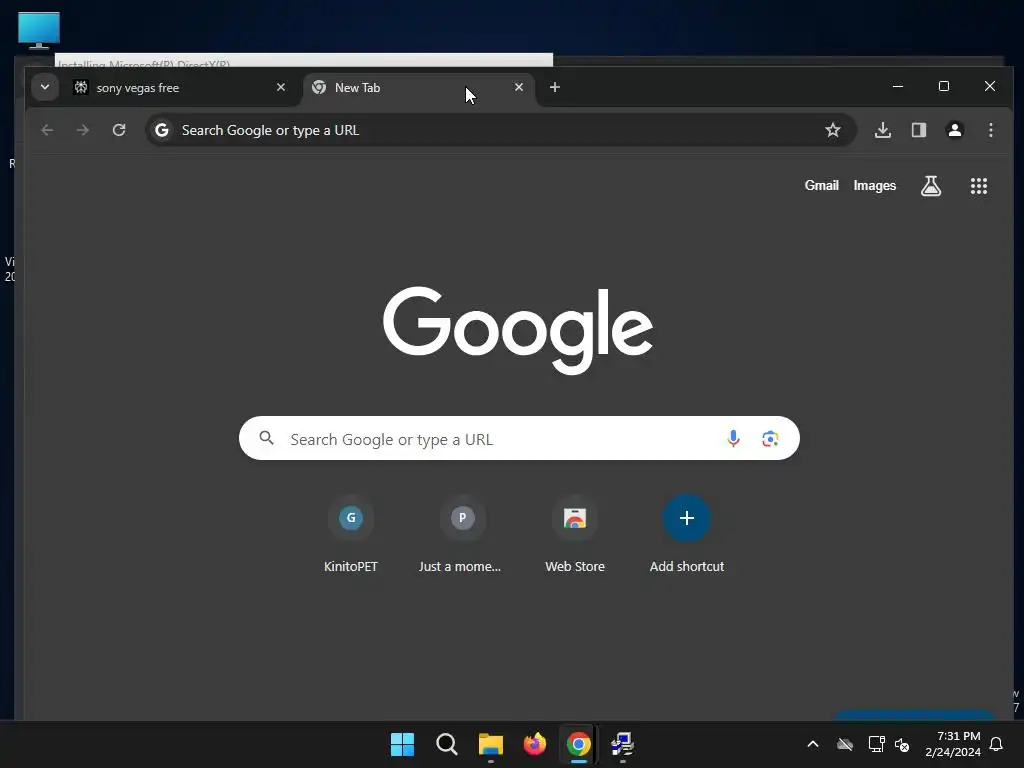Click the magnifier icon in search box
Viewport: 1024px width, 768px height.
[266, 438]
